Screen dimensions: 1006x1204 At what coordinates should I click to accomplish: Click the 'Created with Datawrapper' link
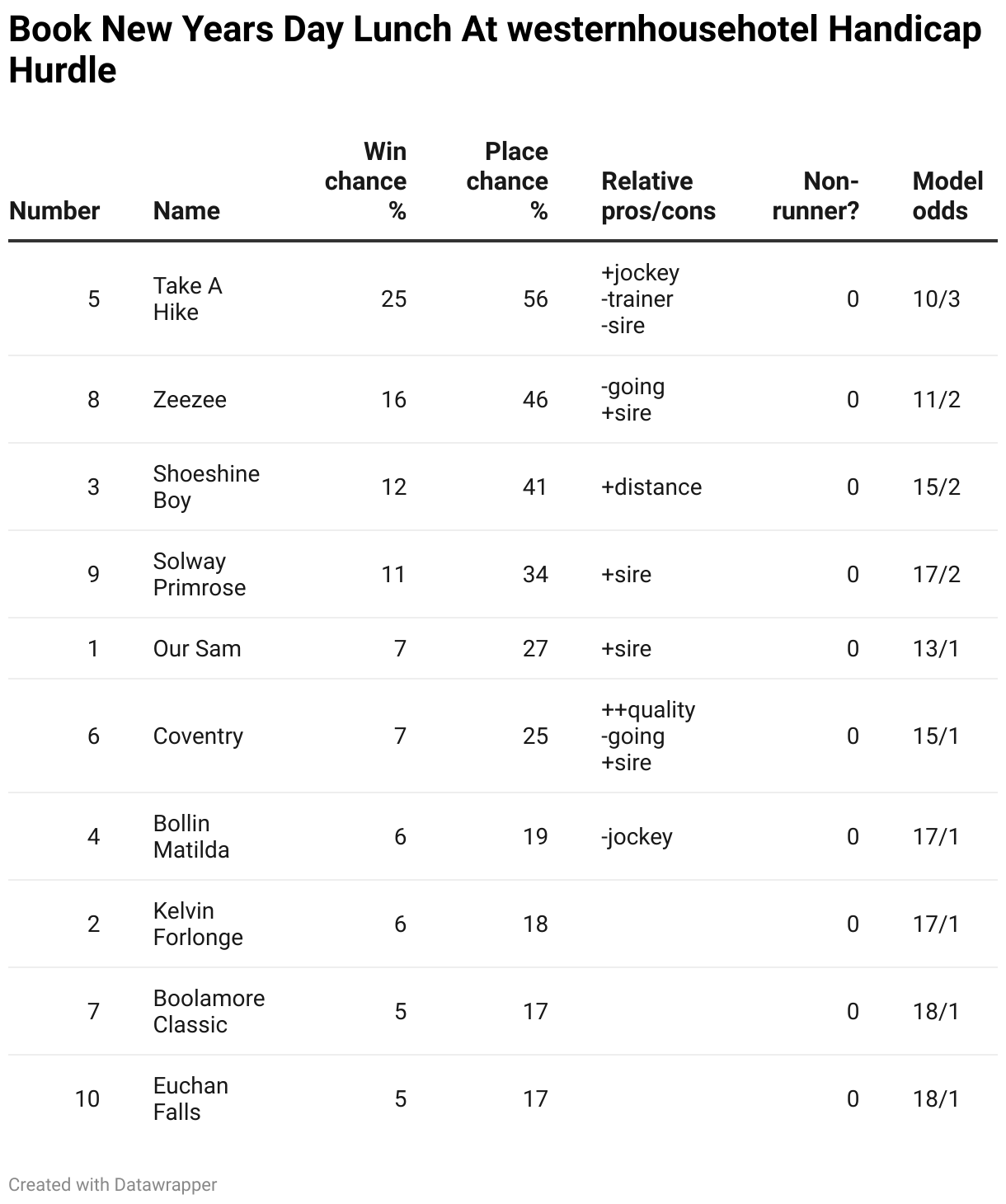coord(113,1185)
